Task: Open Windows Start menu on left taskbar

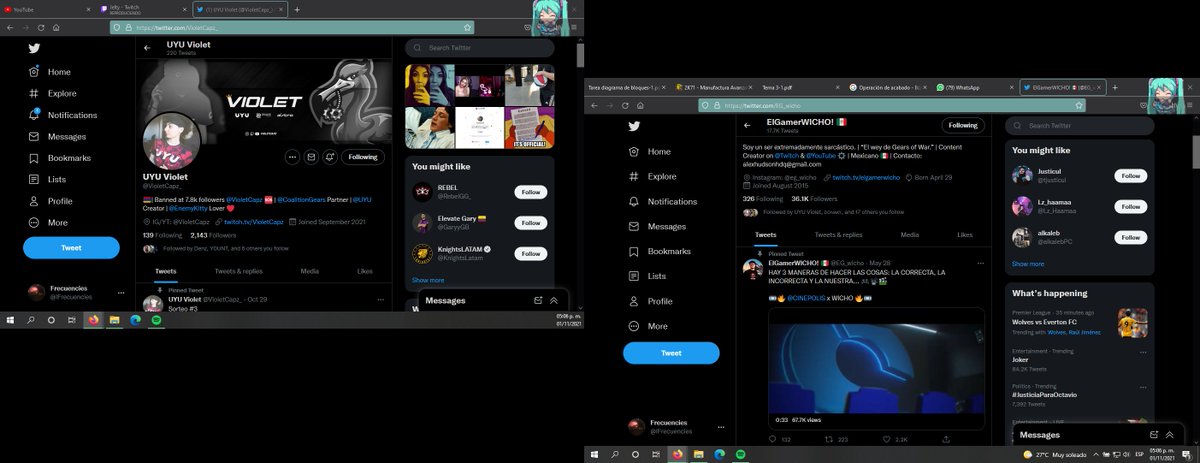Action: [x=10, y=320]
